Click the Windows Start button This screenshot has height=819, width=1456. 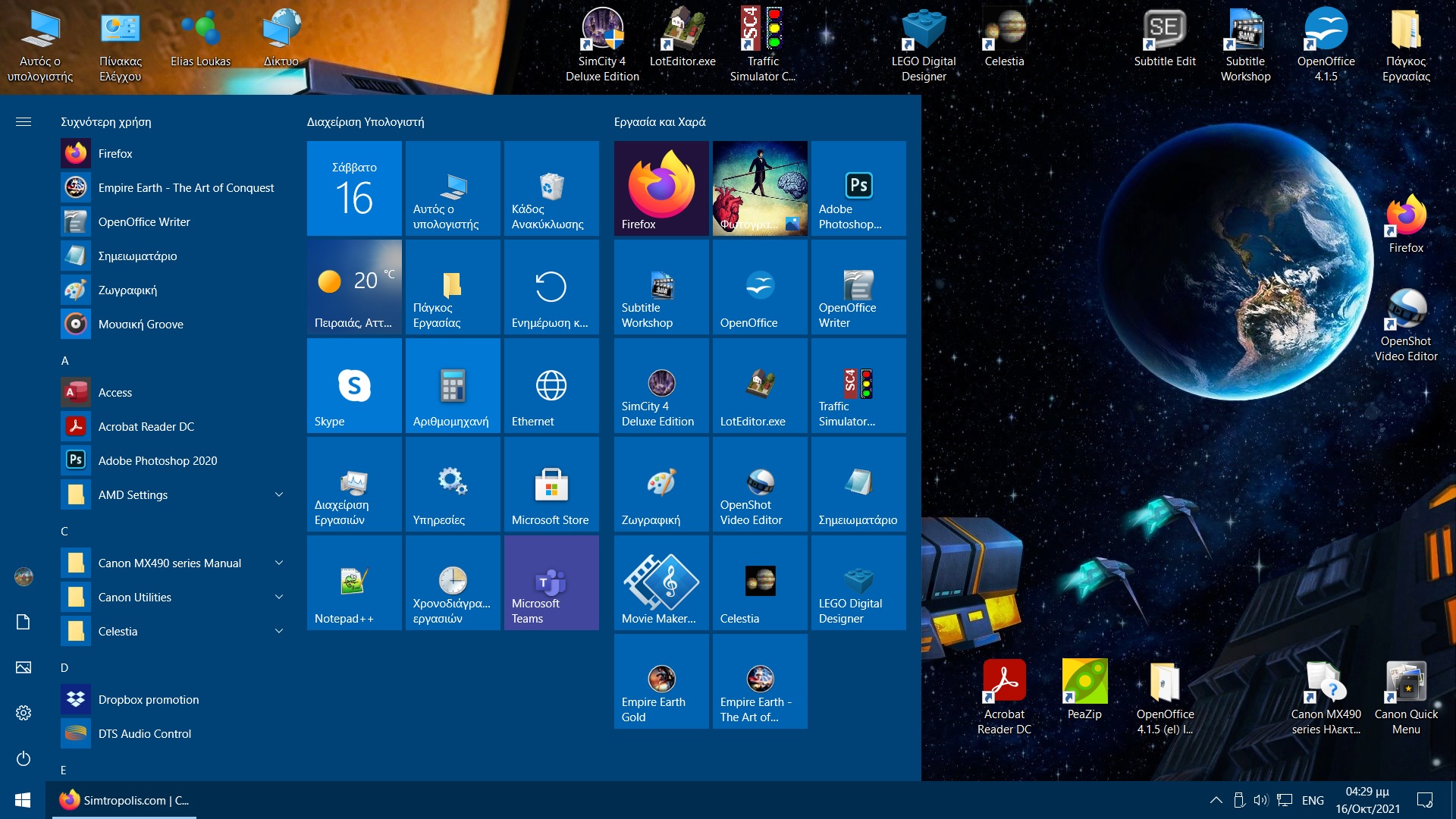(x=23, y=800)
